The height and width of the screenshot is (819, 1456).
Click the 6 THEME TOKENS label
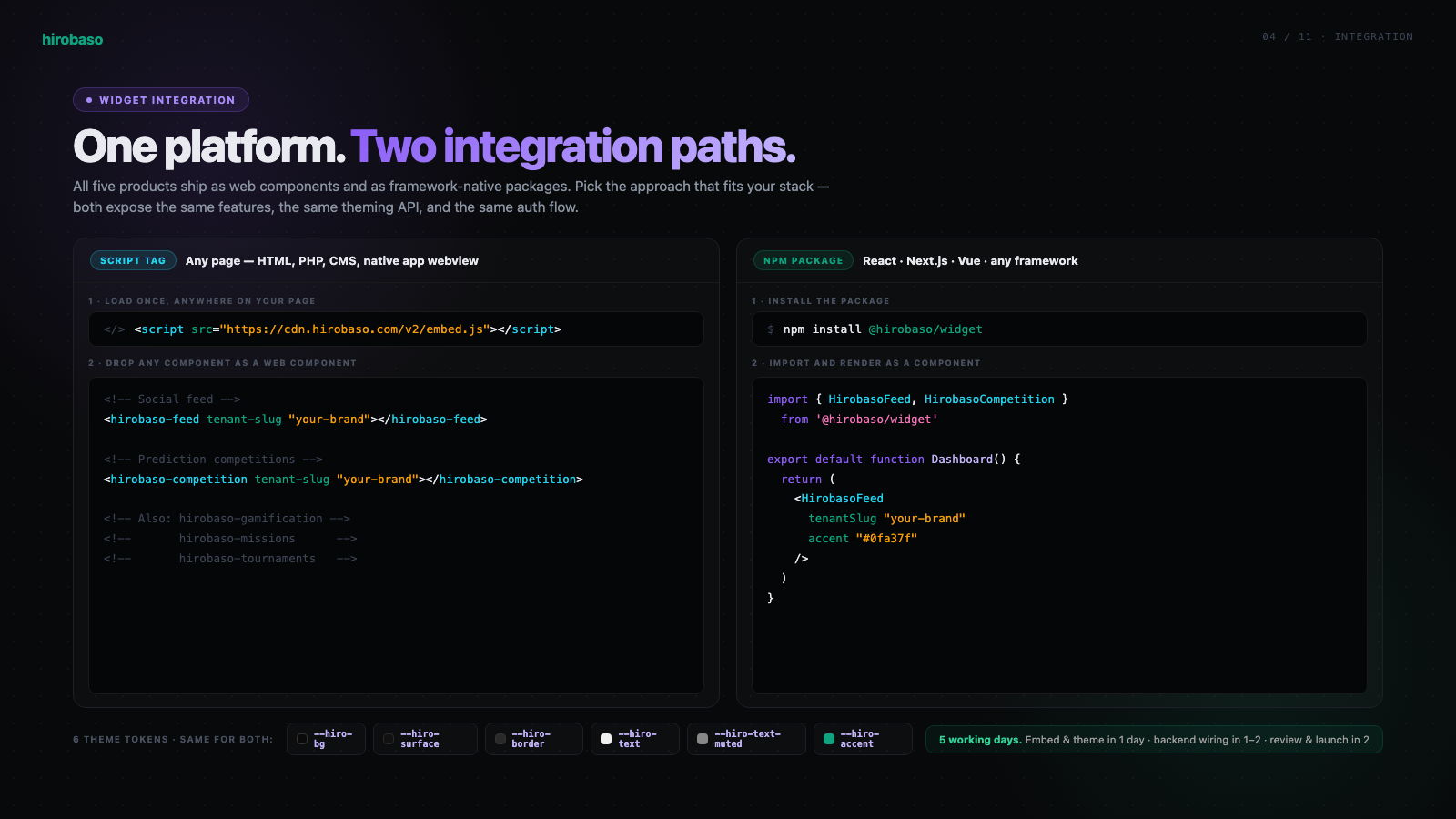[x=173, y=740]
